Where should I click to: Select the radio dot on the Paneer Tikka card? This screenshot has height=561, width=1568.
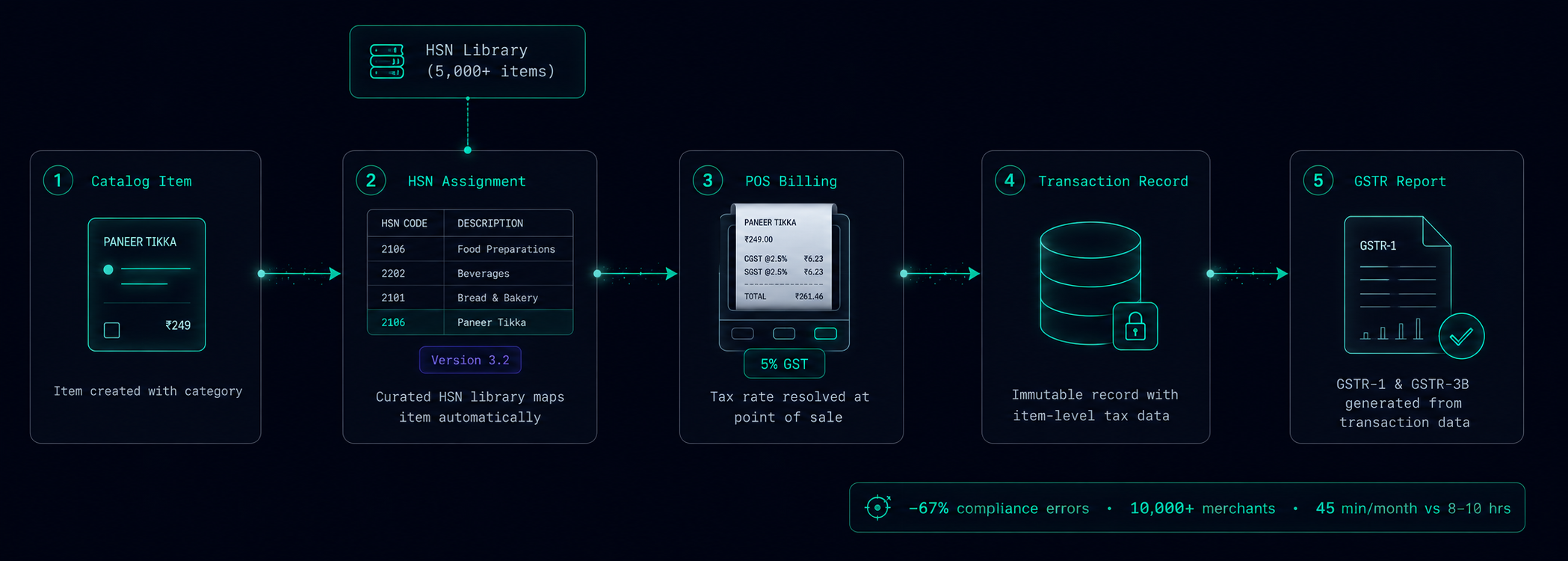pos(108,269)
